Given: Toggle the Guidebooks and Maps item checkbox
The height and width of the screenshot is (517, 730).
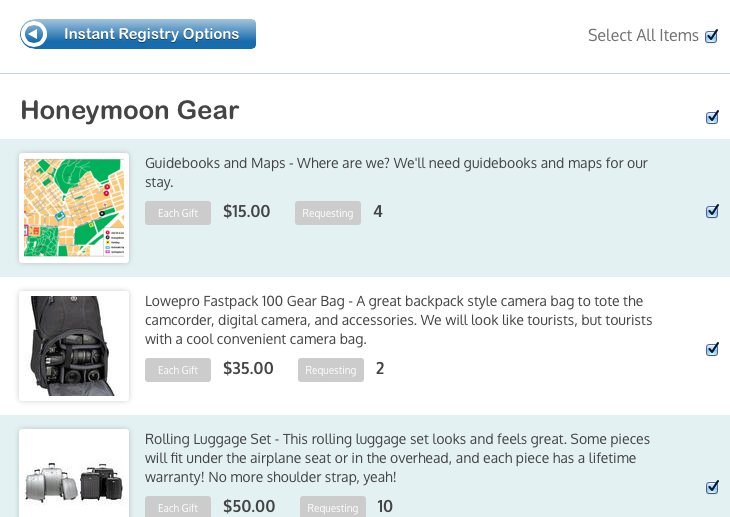Looking at the screenshot, I should pos(712,211).
